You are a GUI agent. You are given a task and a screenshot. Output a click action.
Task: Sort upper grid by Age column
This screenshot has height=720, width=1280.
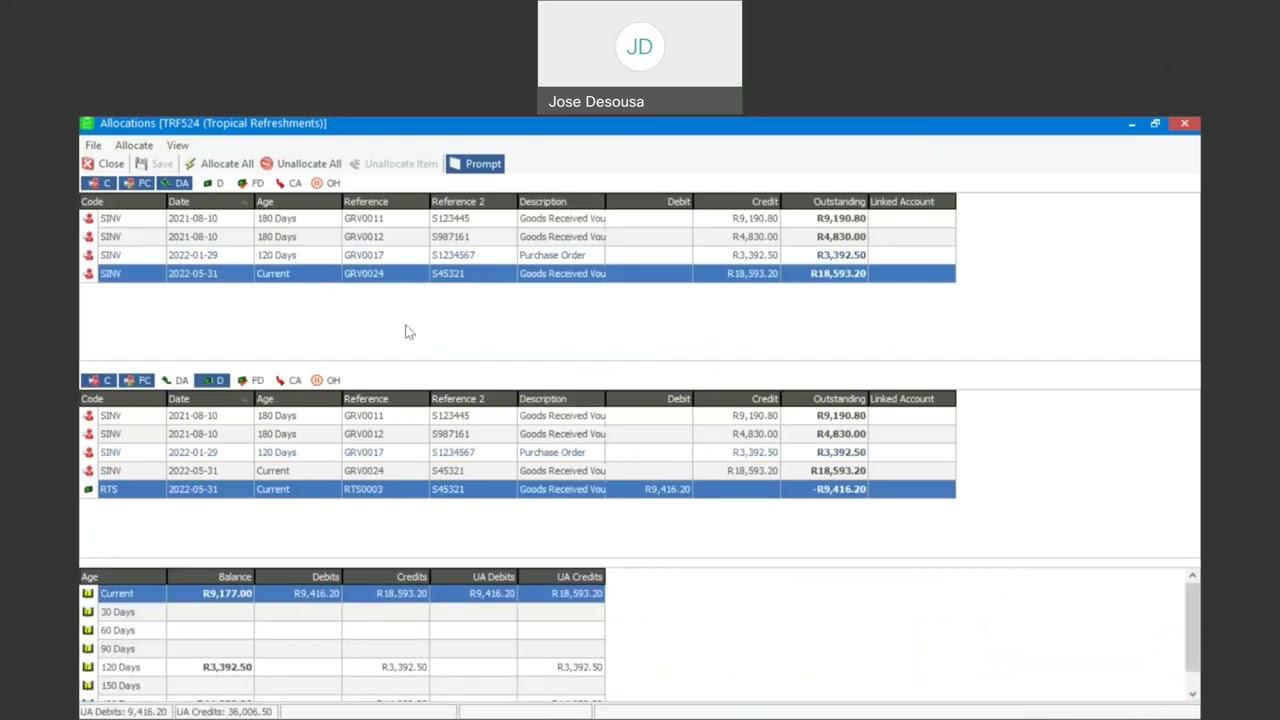[298, 202]
